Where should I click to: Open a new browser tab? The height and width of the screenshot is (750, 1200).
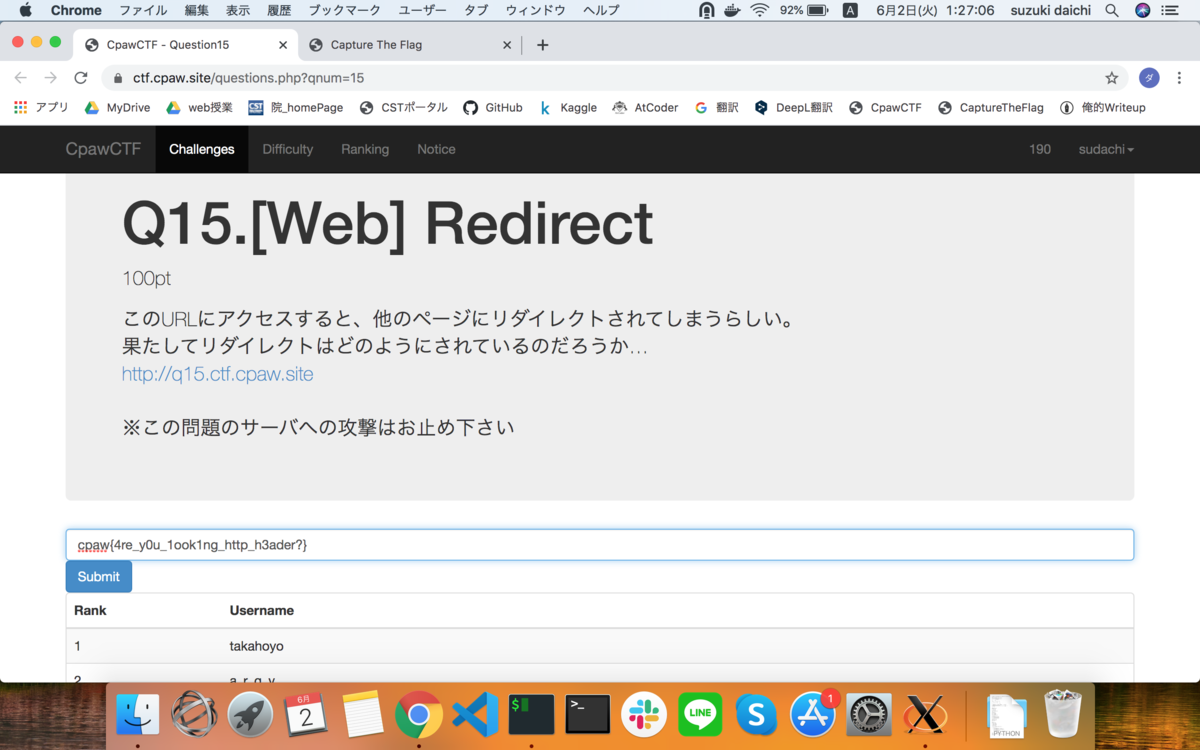coord(542,45)
